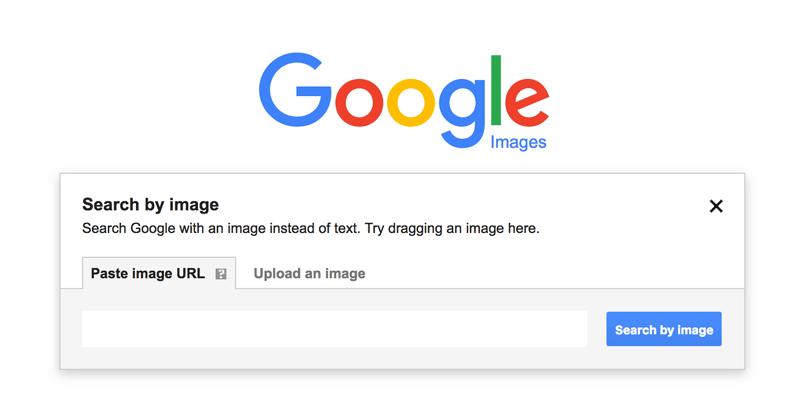Click empty tab strip right of Upload tab
This screenshot has width=800, height=410.
[x=550, y=272]
